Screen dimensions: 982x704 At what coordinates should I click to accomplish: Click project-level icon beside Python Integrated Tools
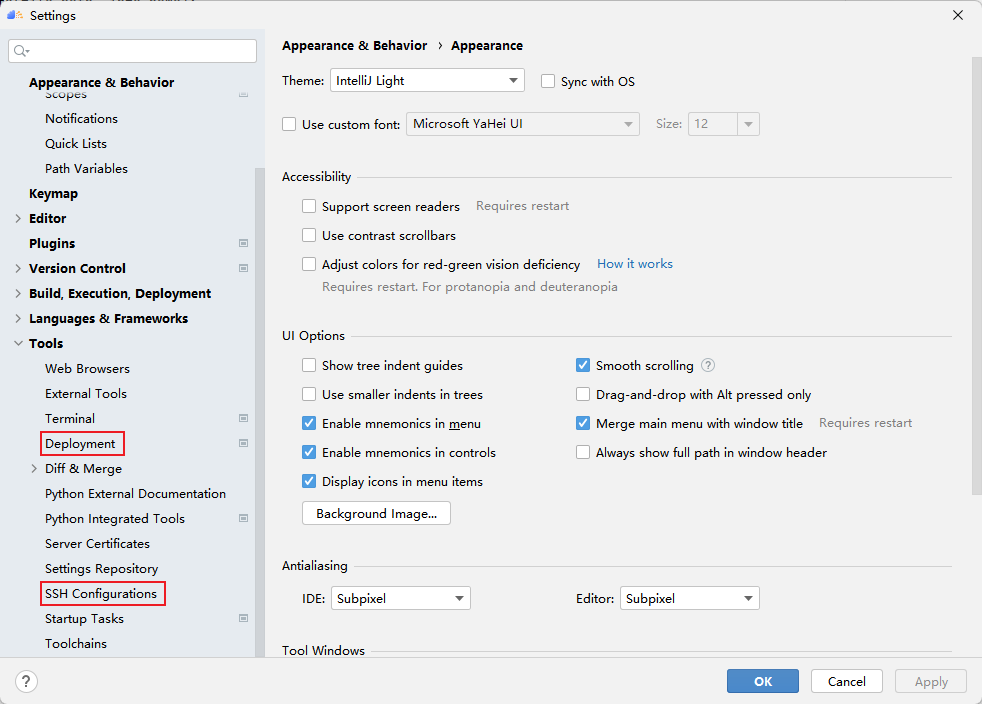243,518
